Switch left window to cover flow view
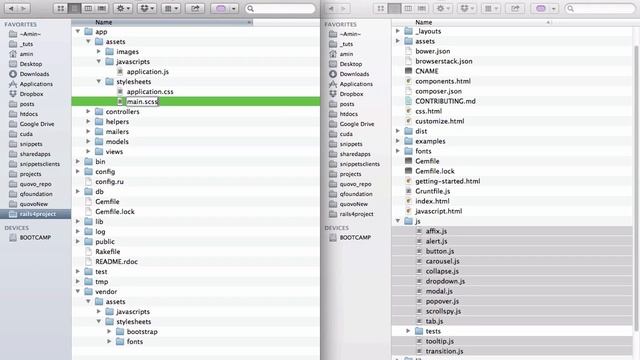 [102, 8]
